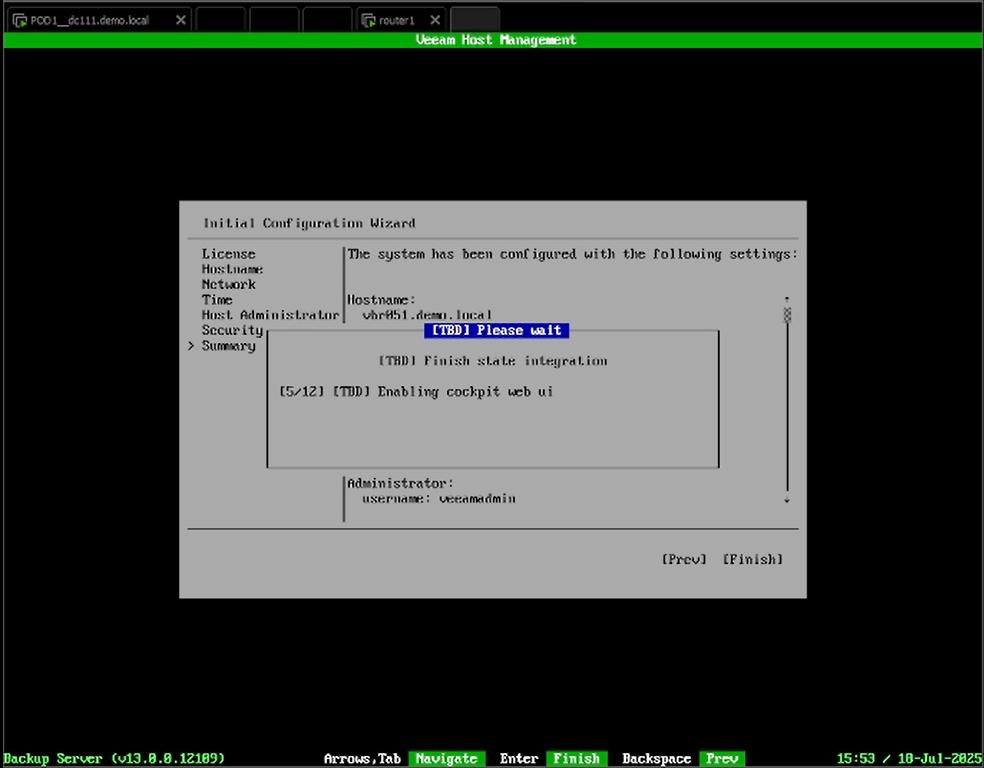Switch to the POD1_dc111.demo.local tab

90,20
